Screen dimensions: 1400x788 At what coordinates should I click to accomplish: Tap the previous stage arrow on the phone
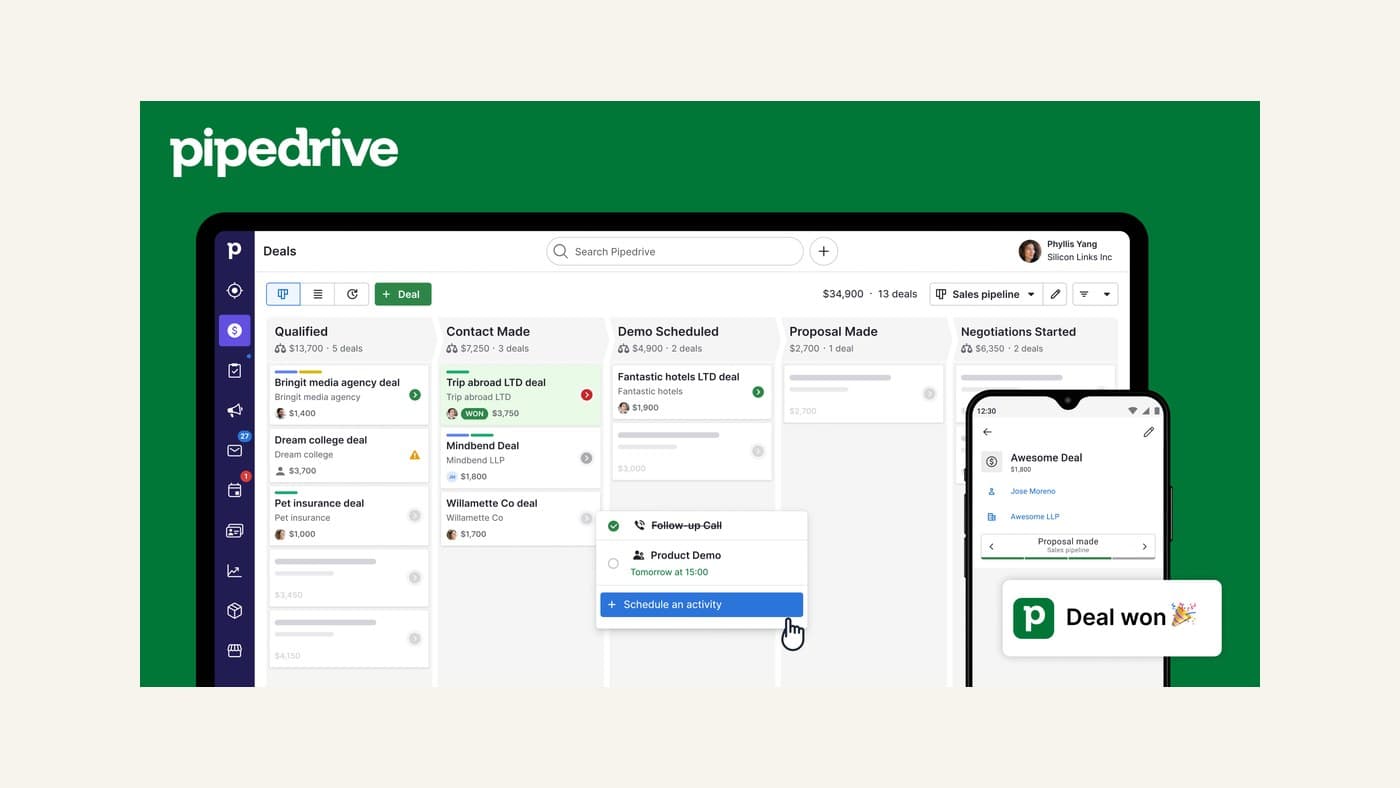coord(992,546)
